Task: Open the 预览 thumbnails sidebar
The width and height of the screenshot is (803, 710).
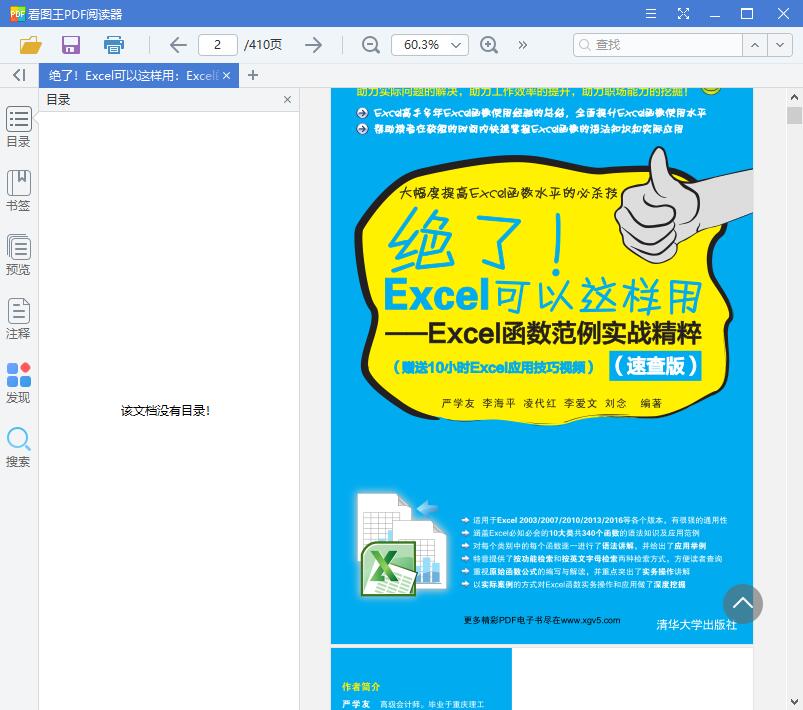Action: [18, 255]
